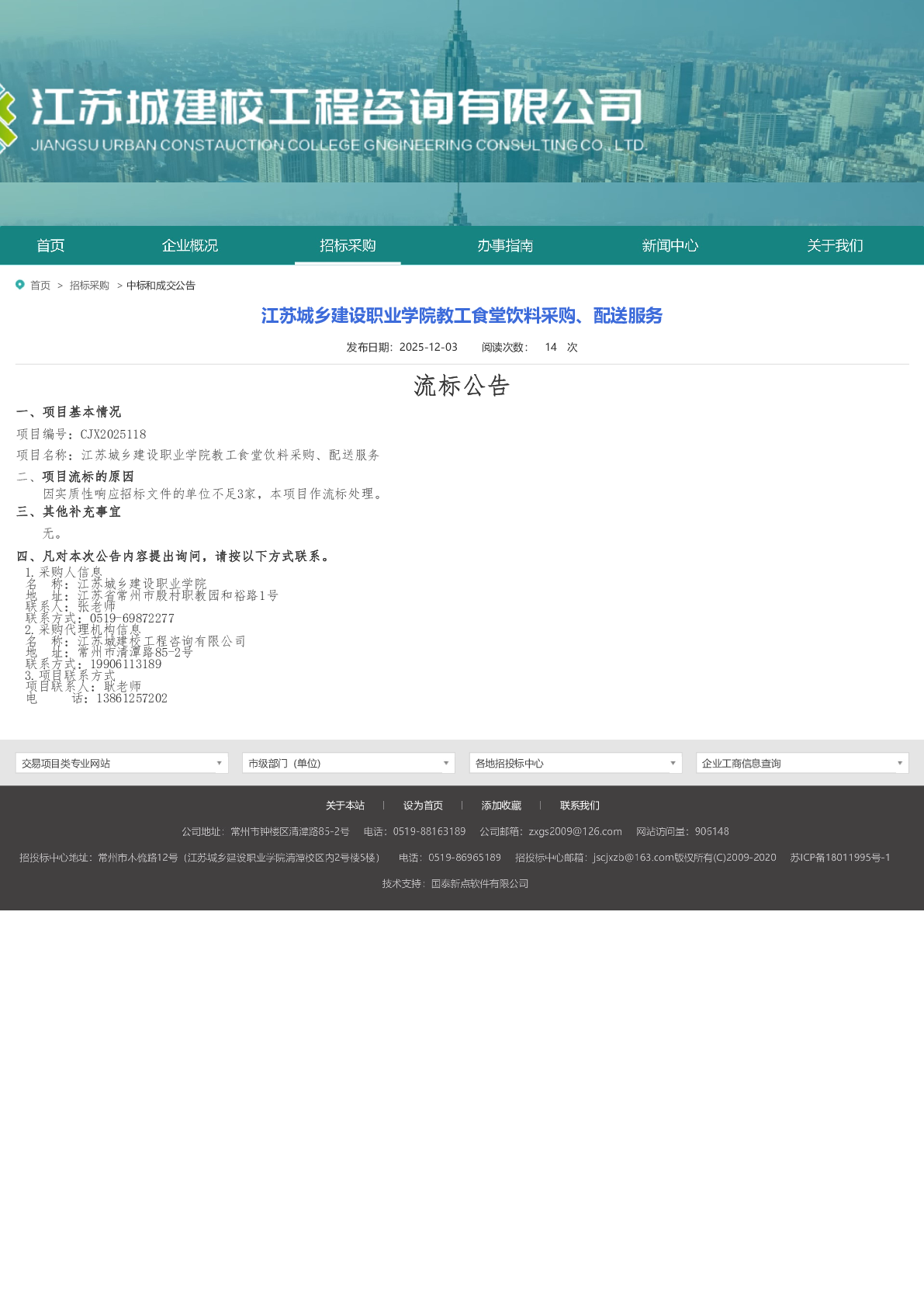Open the 各地招投标中心 dropdown list
924x1307 pixels.
point(576,763)
